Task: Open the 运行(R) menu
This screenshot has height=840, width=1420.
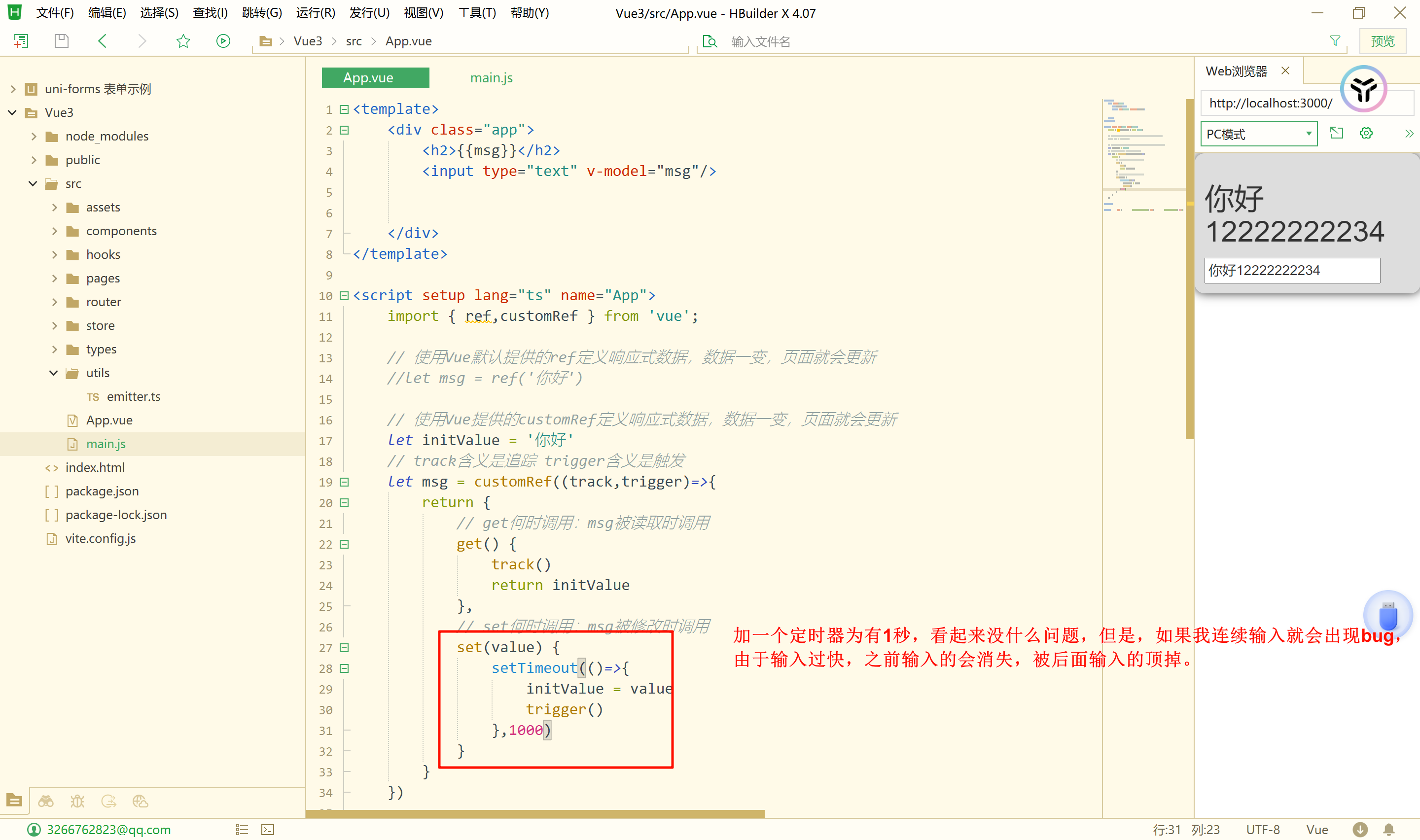Action: [315, 12]
